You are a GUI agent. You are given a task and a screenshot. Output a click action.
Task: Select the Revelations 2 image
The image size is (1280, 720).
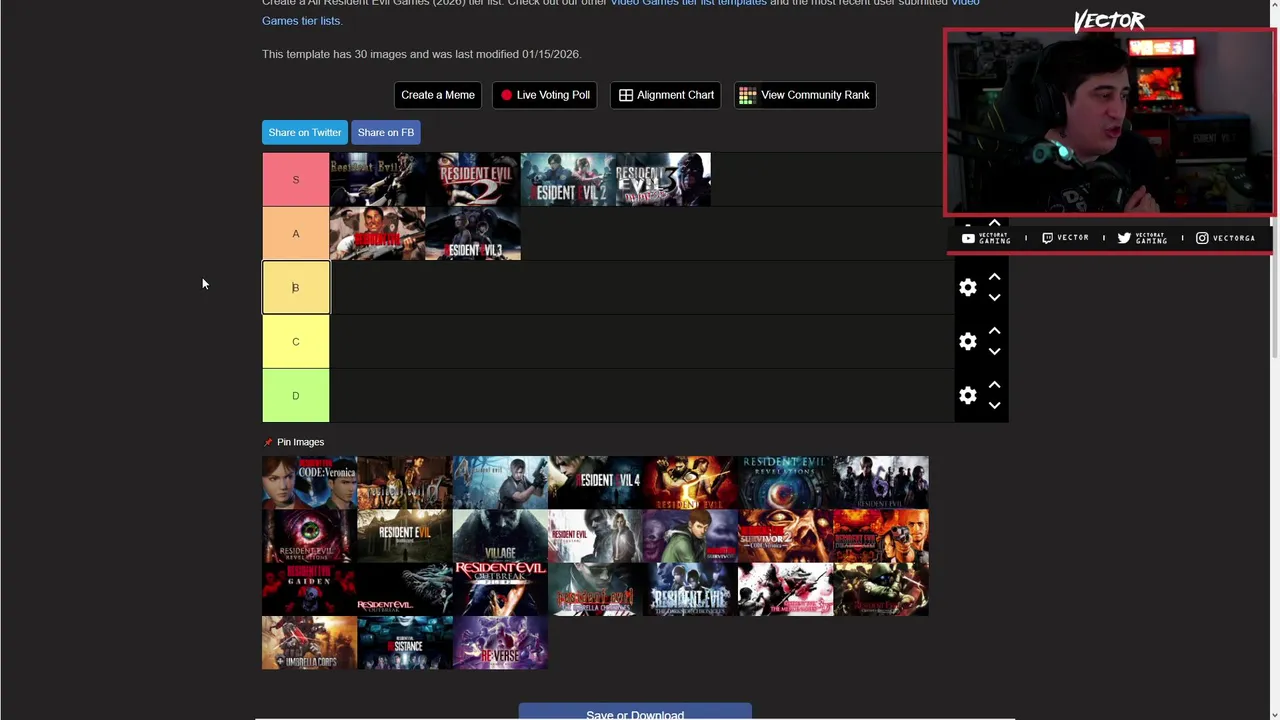pyautogui.click(x=309, y=536)
